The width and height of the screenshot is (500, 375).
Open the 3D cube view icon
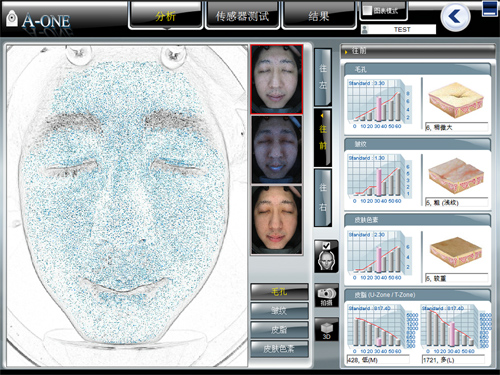click(x=326, y=330)
